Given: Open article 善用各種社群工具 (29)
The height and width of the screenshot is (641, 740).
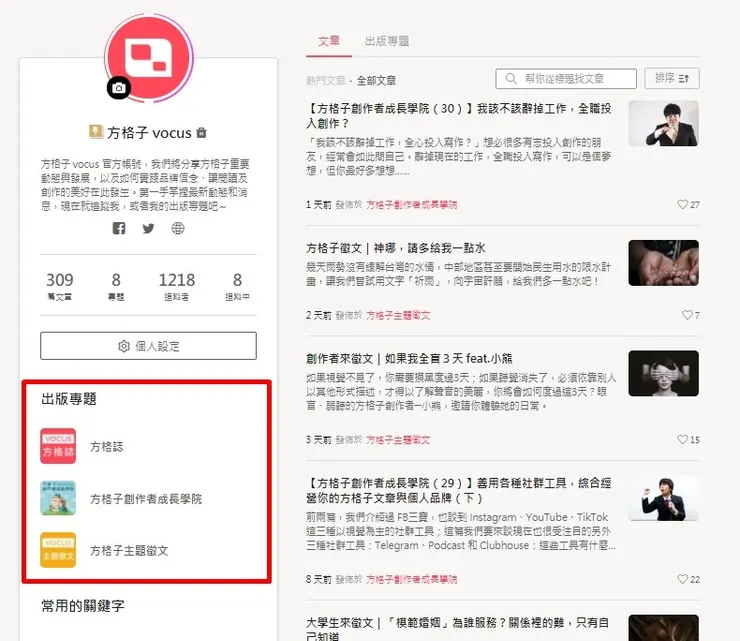Looking at the screenshot, I should (x=459, y=490).
